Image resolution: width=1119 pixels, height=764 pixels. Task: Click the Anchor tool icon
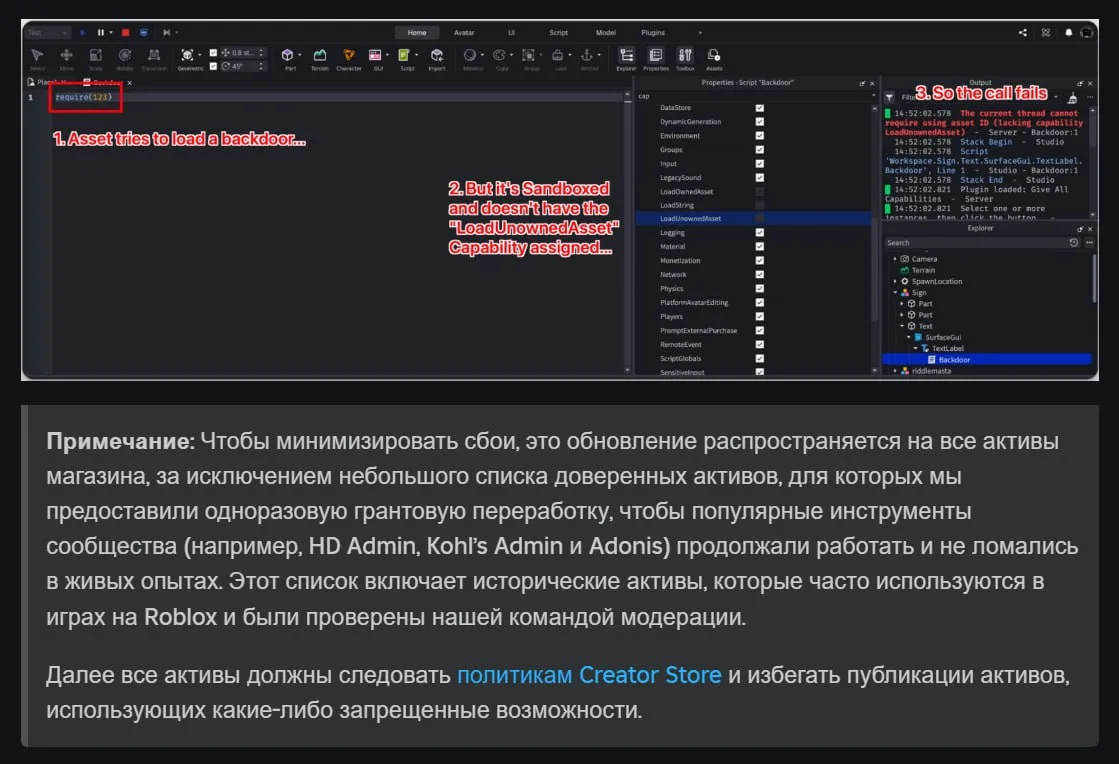[587, 56]
